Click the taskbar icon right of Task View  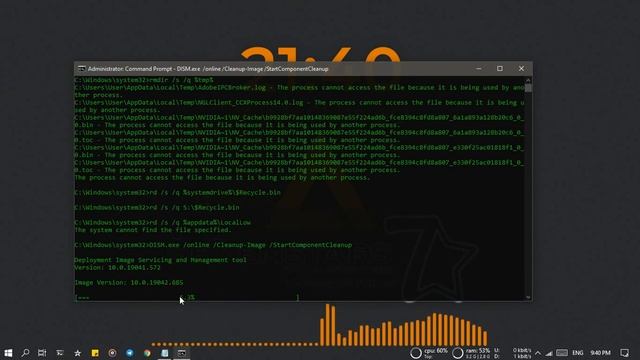tap(60, 353)
